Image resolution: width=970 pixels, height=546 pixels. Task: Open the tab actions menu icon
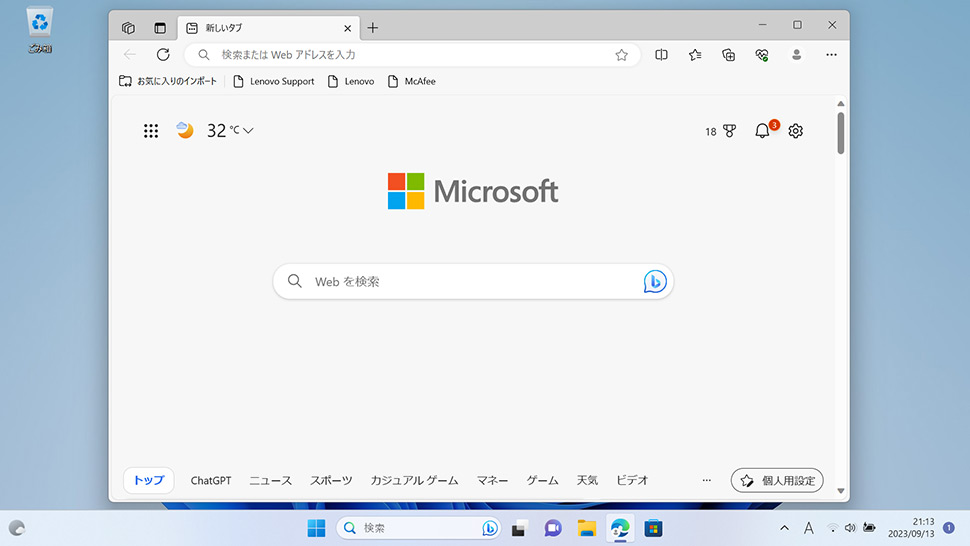[x=160, y=28]
